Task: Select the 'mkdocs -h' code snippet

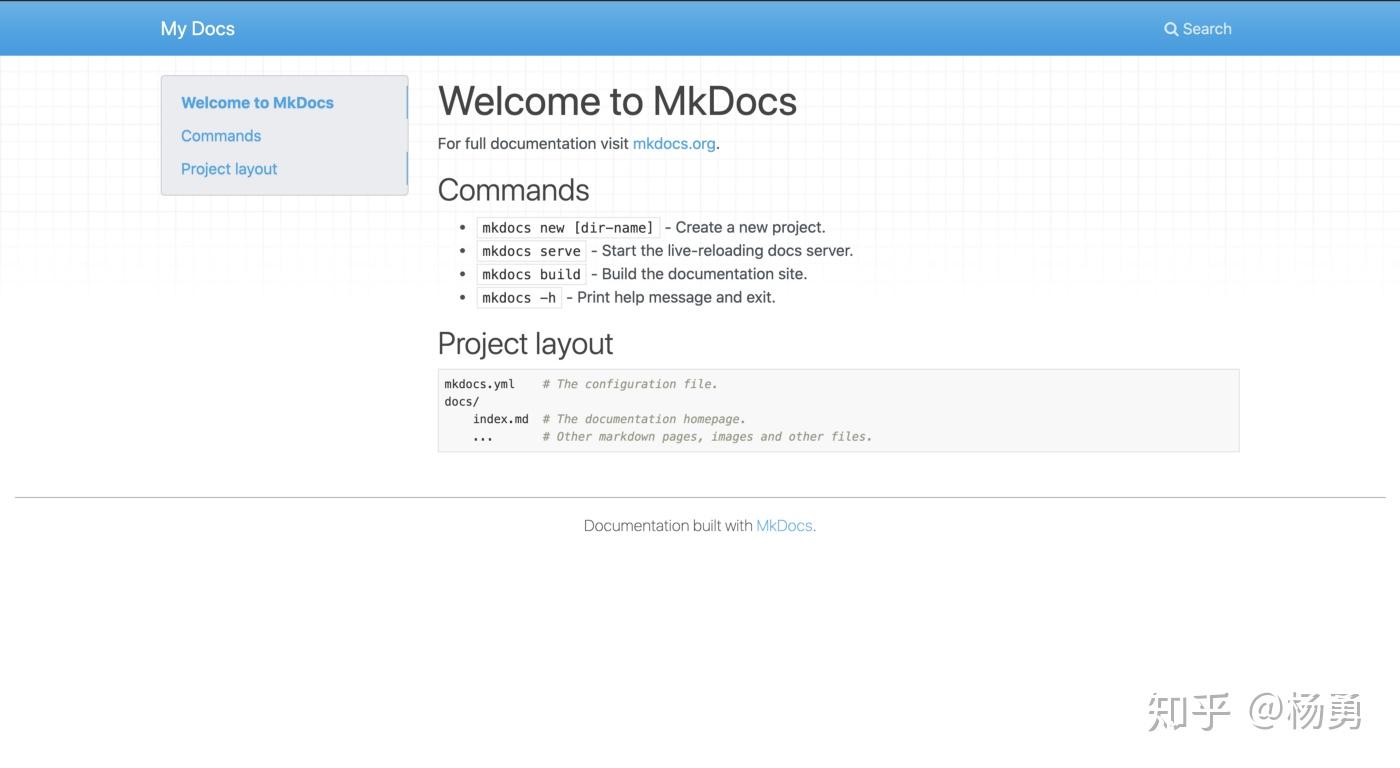Action: [x=519, y=298]
